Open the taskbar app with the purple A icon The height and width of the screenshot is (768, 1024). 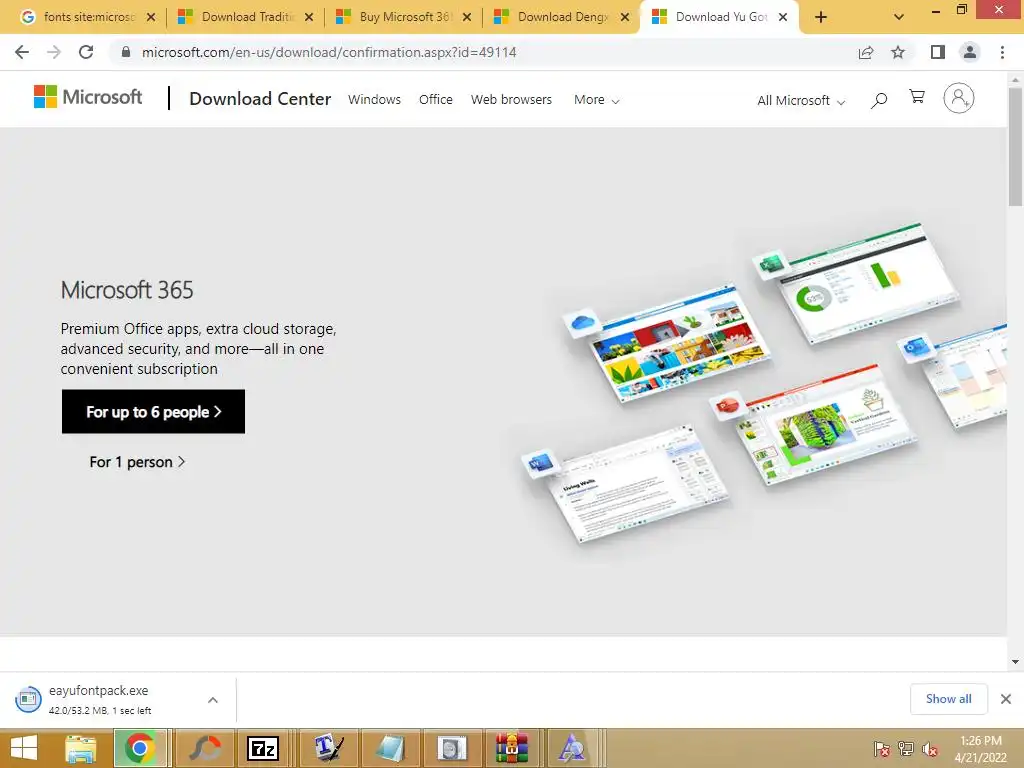[572, 748]
